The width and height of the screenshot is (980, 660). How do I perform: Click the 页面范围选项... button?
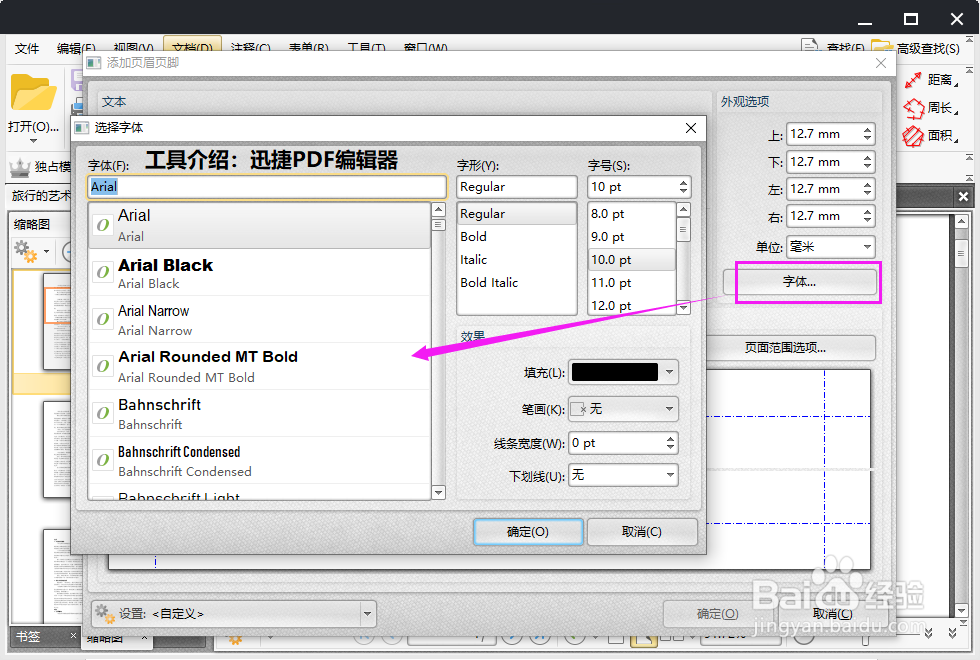(x=786, y=348)
